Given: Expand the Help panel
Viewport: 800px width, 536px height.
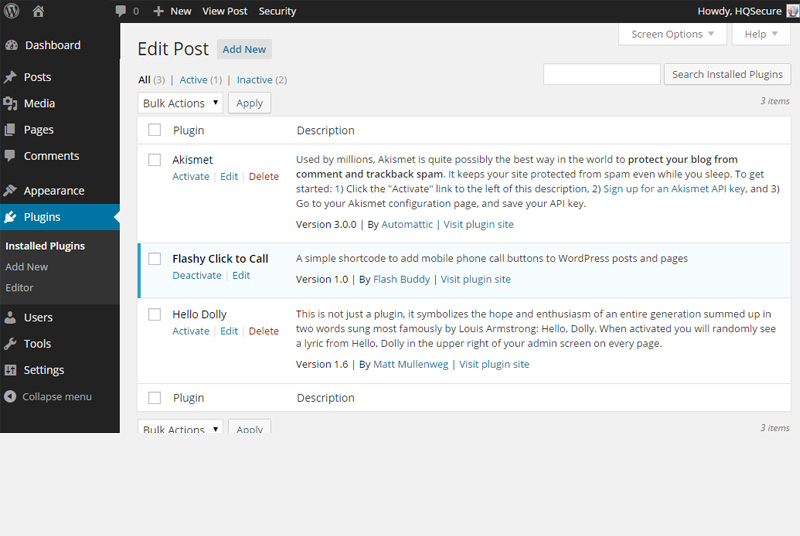Looking at the screenshot, I should (x=761, y=34).
